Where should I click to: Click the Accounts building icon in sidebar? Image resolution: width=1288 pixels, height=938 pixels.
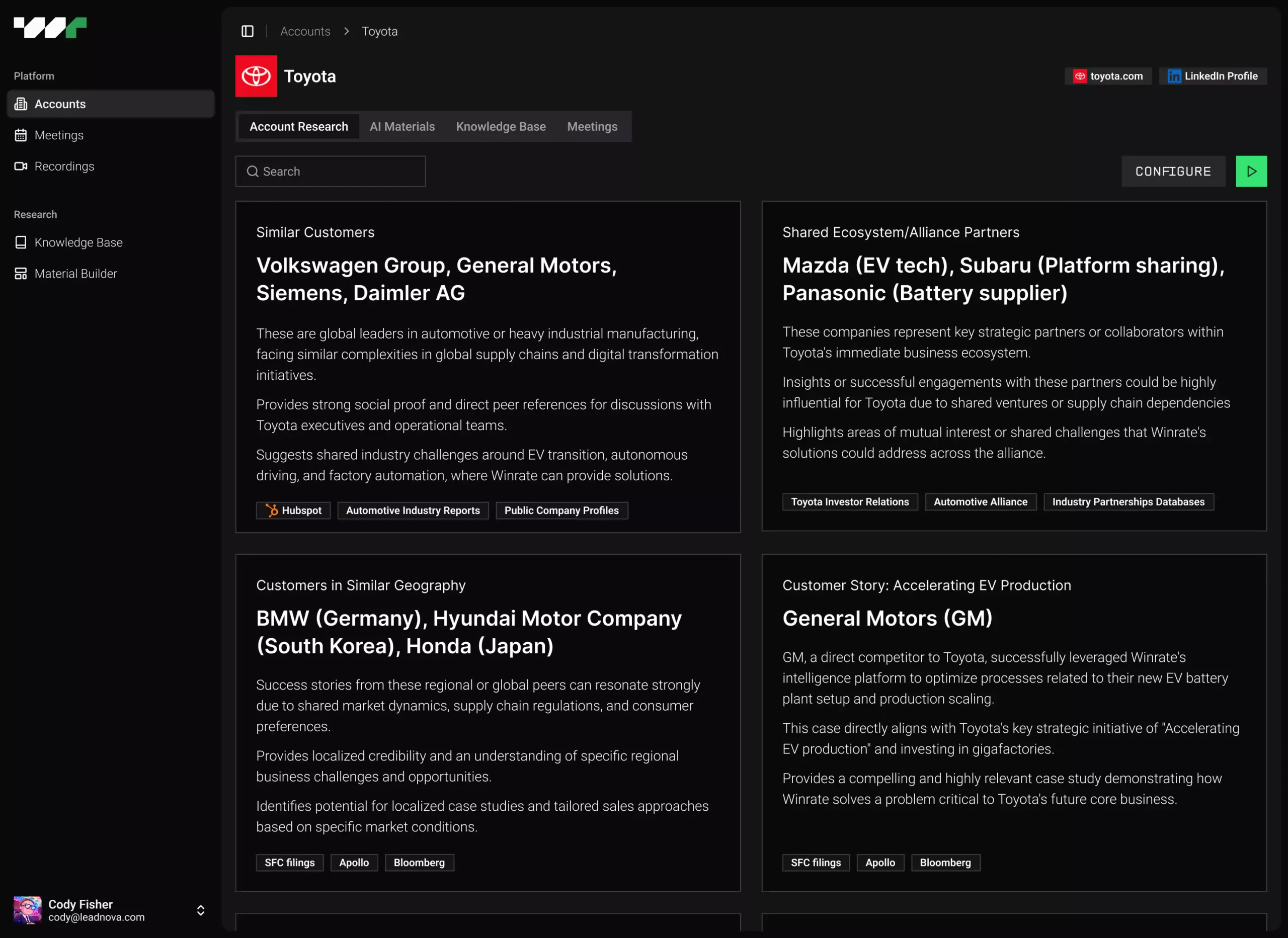(x=21, y=104)
